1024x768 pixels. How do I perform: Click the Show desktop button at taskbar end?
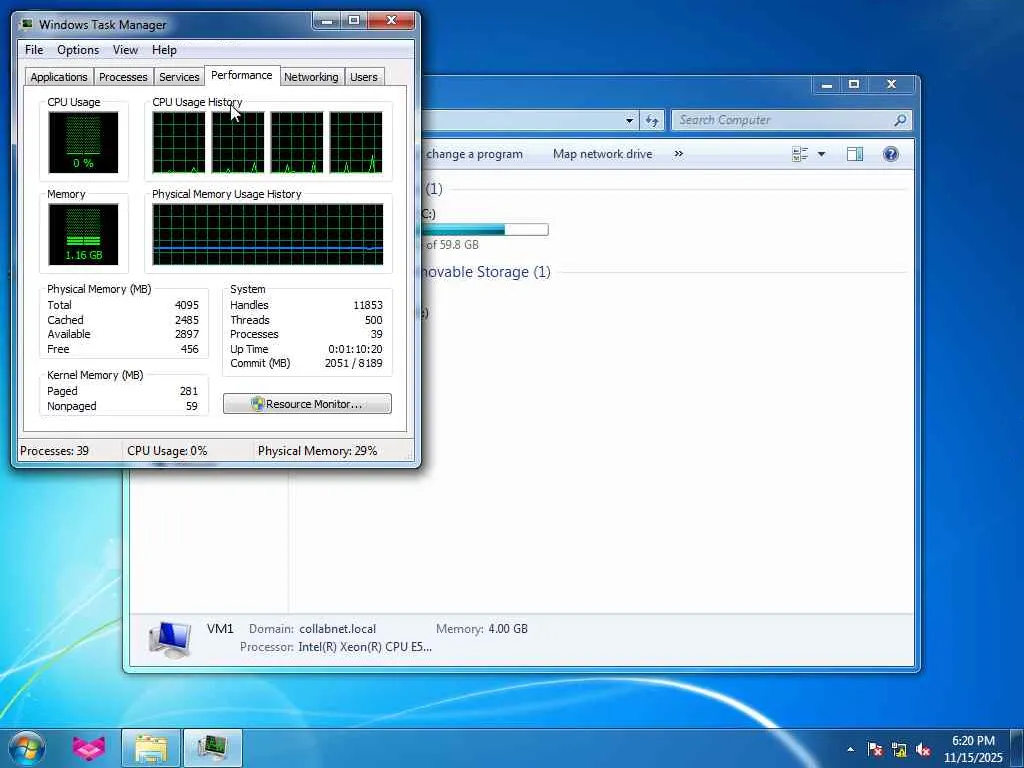pos(1017,748)
